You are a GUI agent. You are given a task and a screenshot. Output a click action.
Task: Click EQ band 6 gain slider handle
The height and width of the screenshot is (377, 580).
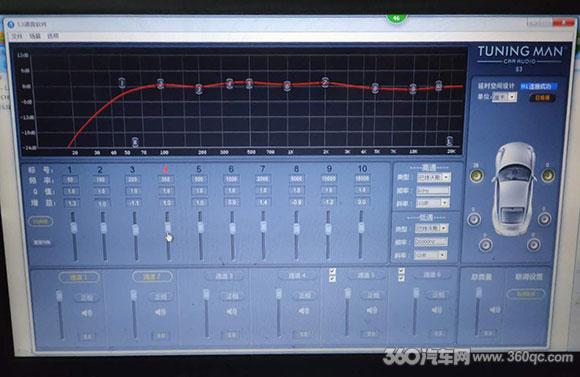coord(232,228)
